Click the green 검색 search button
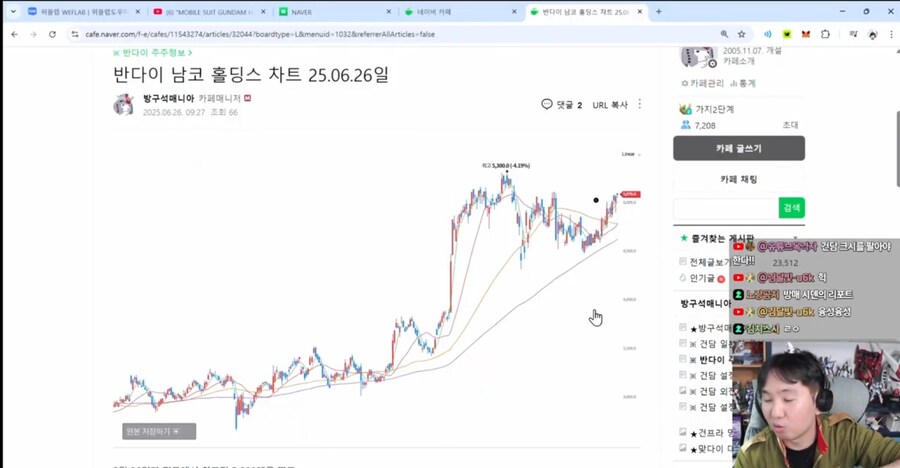900x468 pixels. point(791,208)
